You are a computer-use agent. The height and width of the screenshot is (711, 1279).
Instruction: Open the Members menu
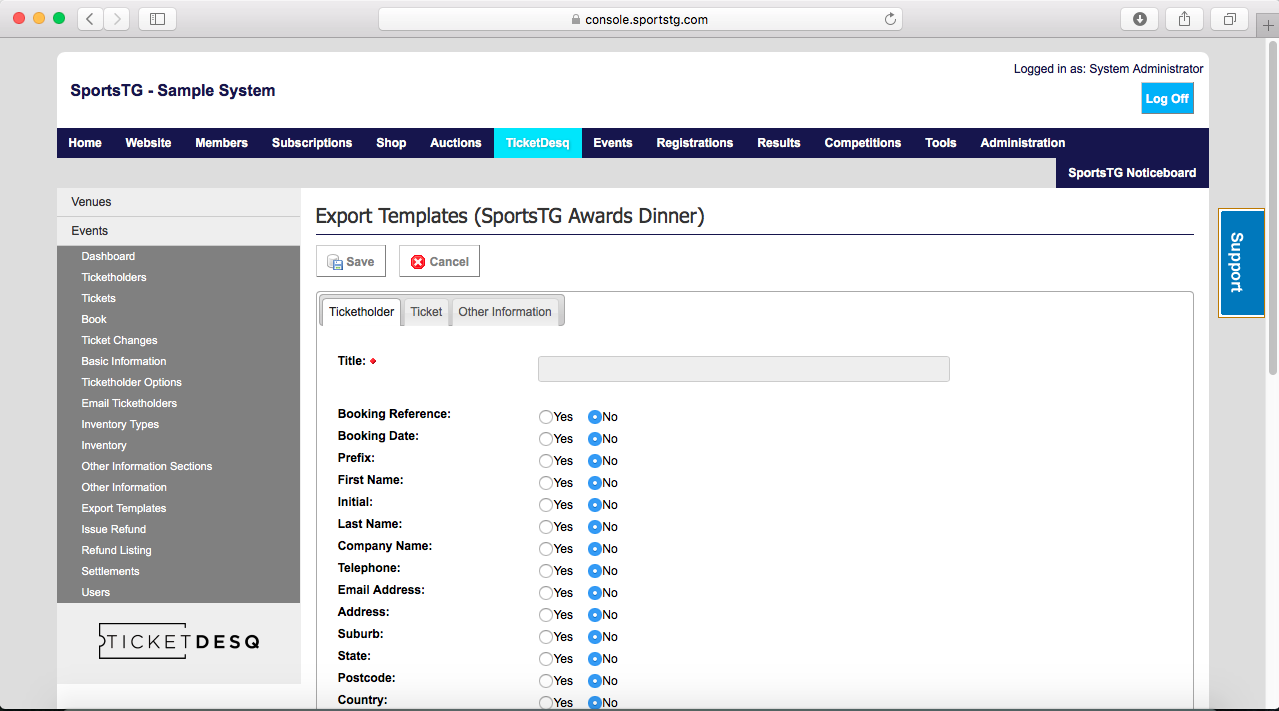pos(221,143)
